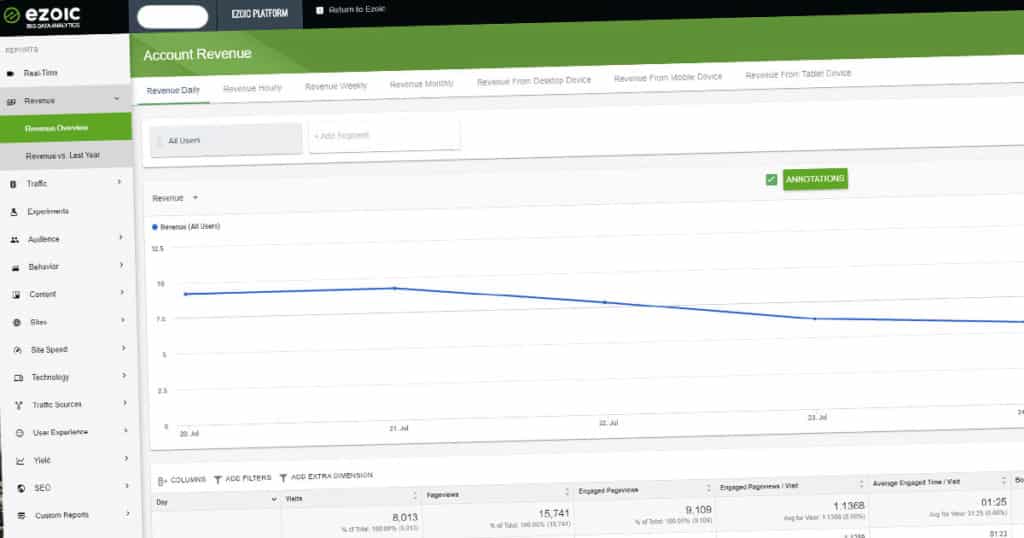Image resolution: width=1024 pixels, height=538 pixels.
Task: Expand the Traffic Sources section chevron
Action: click(x=125, y=403)
